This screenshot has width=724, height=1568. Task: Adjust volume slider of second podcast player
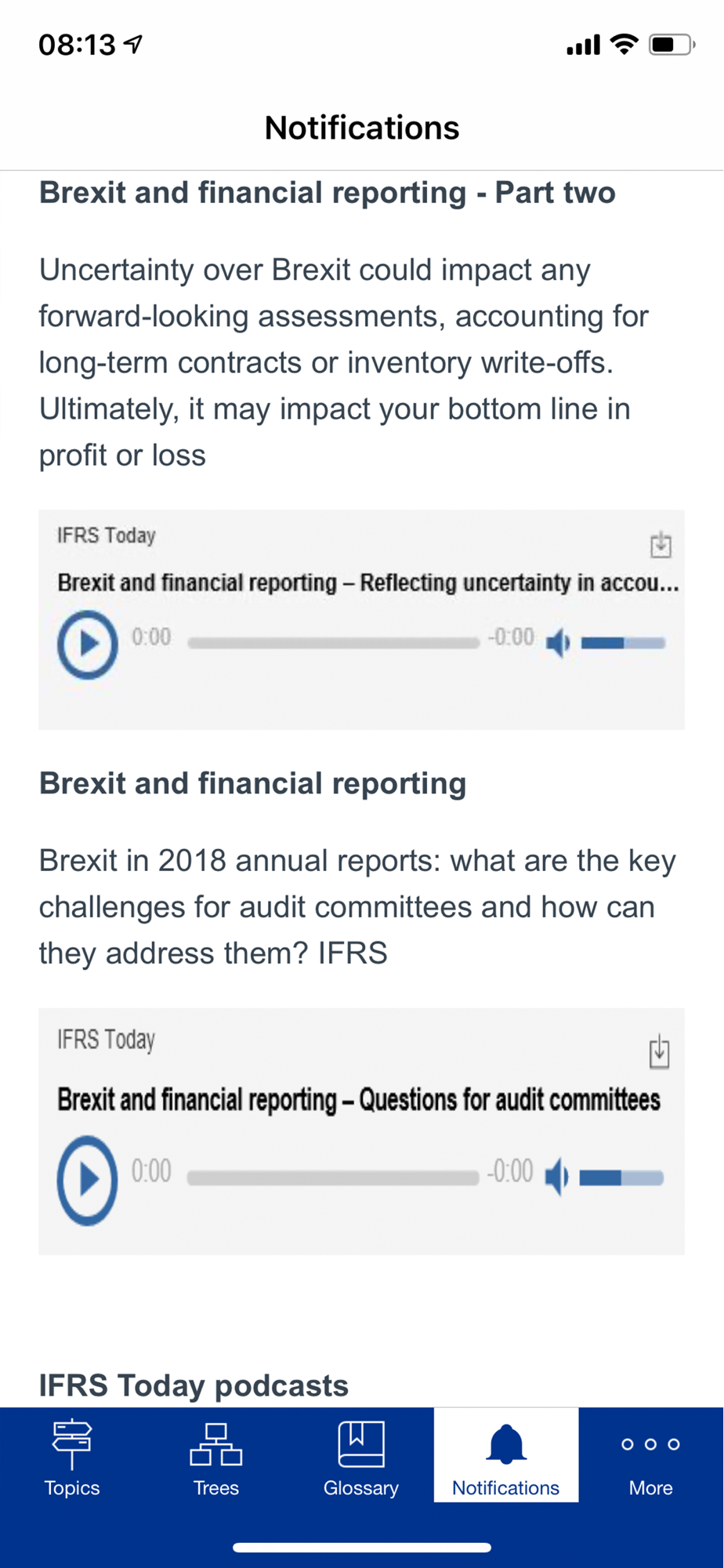point(622,1178)
